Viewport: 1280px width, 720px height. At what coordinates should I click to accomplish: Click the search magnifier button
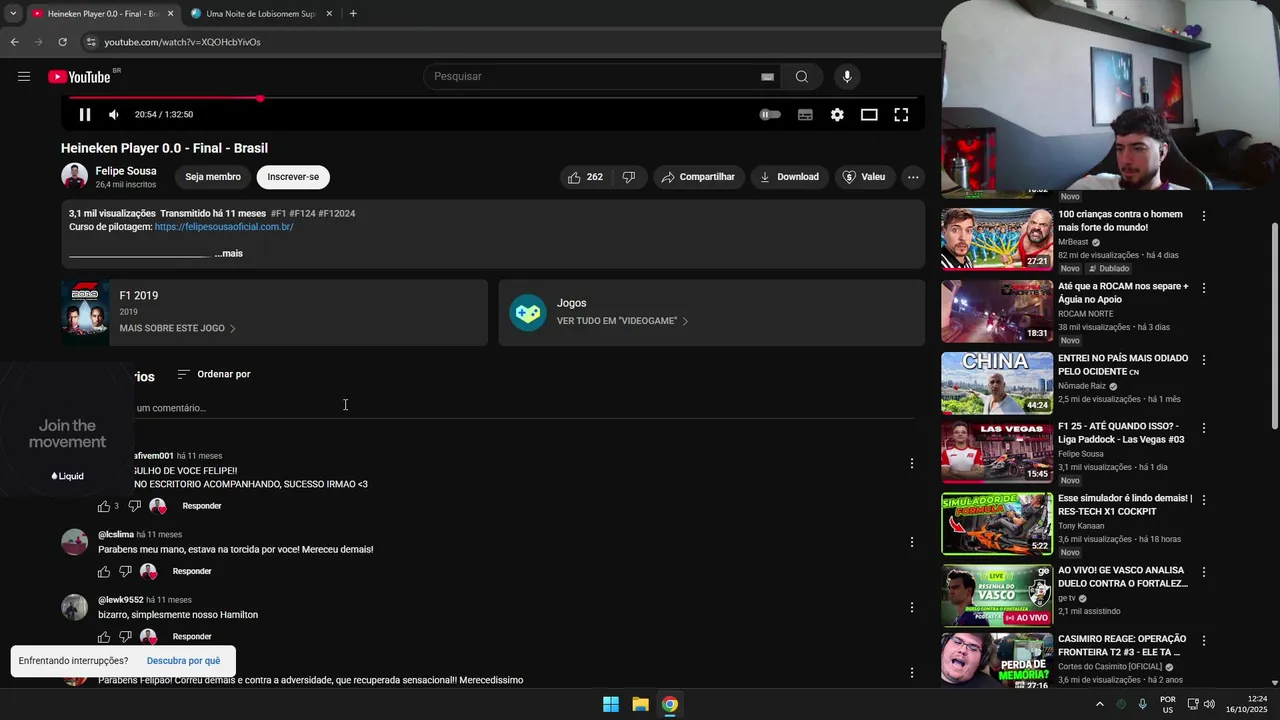802,77
